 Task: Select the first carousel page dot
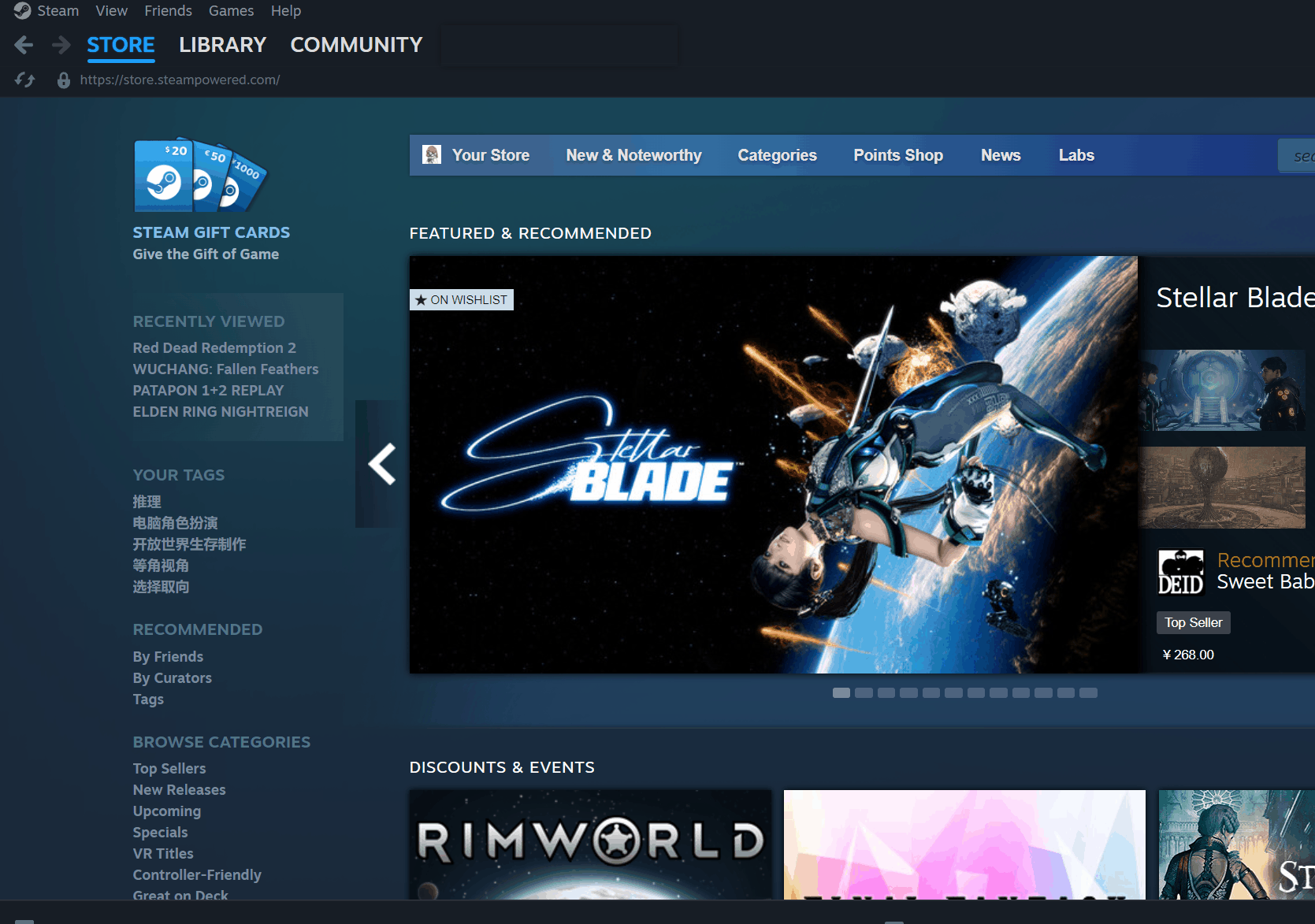[841, 693]
